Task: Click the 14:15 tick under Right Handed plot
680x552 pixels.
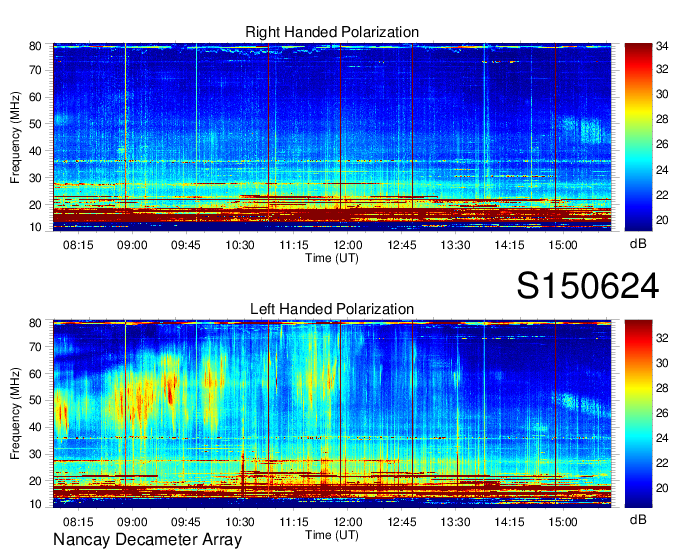Action: [x=509, y=245]
